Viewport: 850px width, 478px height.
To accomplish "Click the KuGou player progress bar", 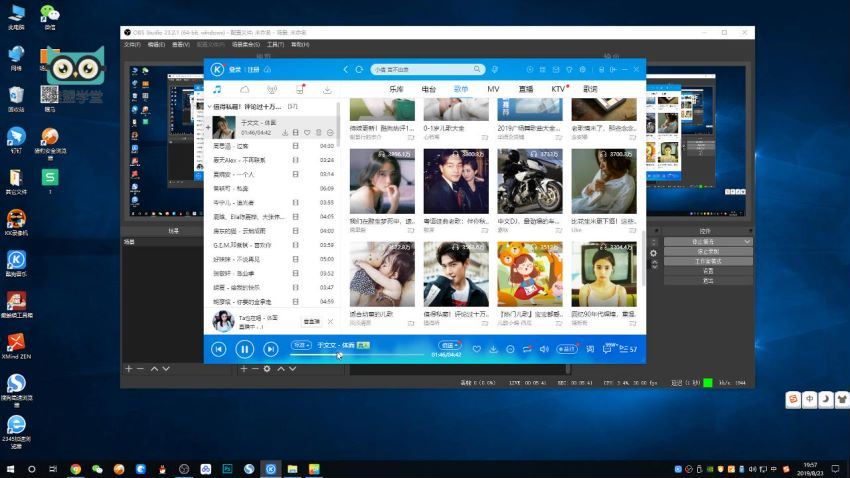I will (357, 355).
